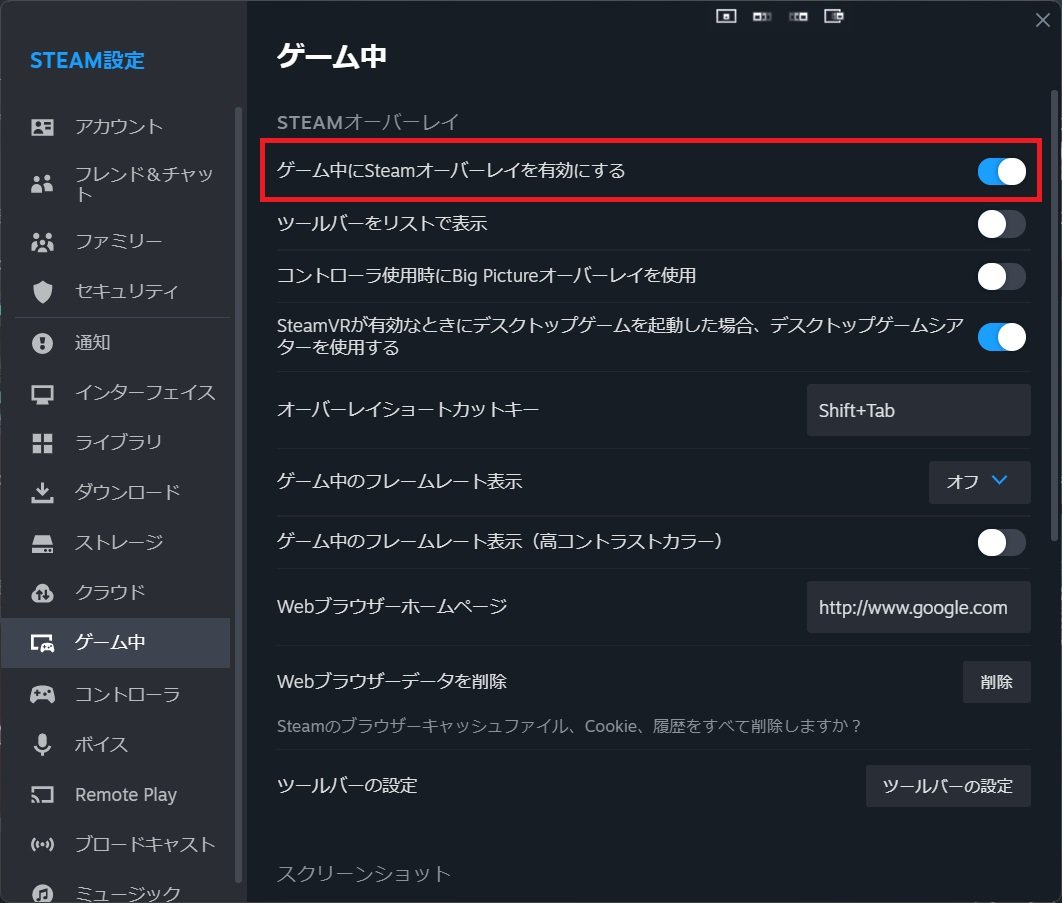
Task: Click the STEAMオーバーレイ section header
Action: coord(368,123)
